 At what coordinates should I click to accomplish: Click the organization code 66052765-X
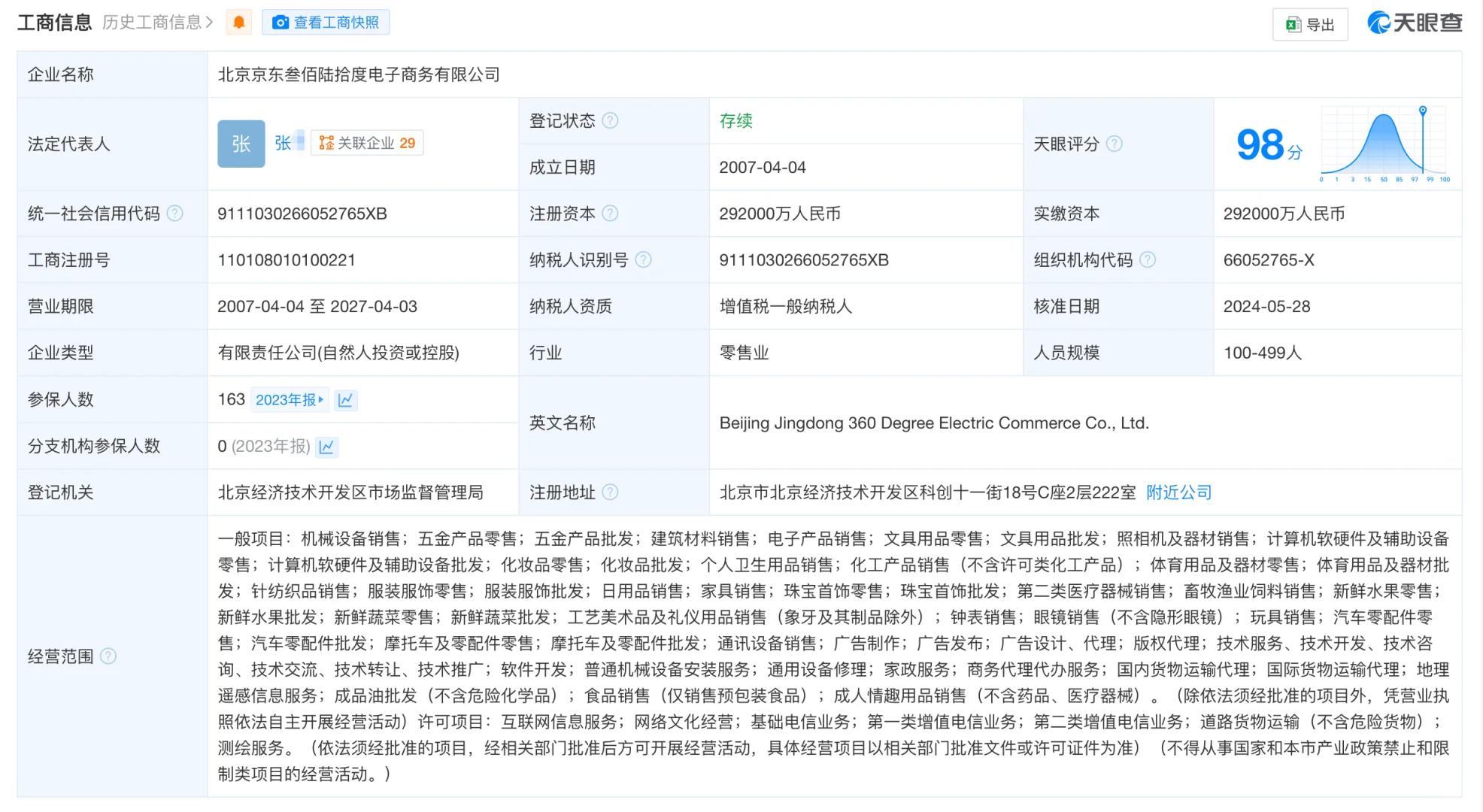[x=1269, y=260]
